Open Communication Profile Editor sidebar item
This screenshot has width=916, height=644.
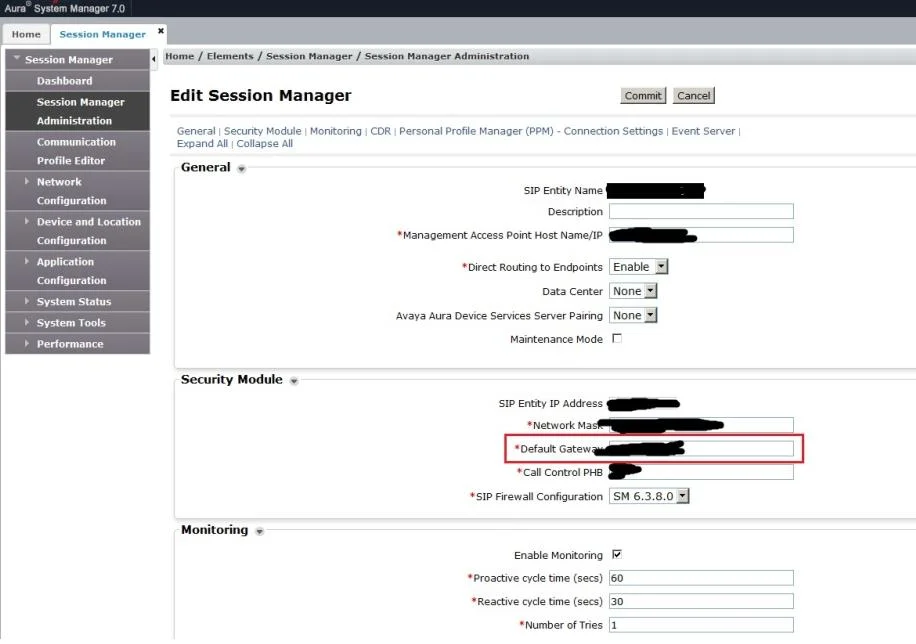point(77,151)
